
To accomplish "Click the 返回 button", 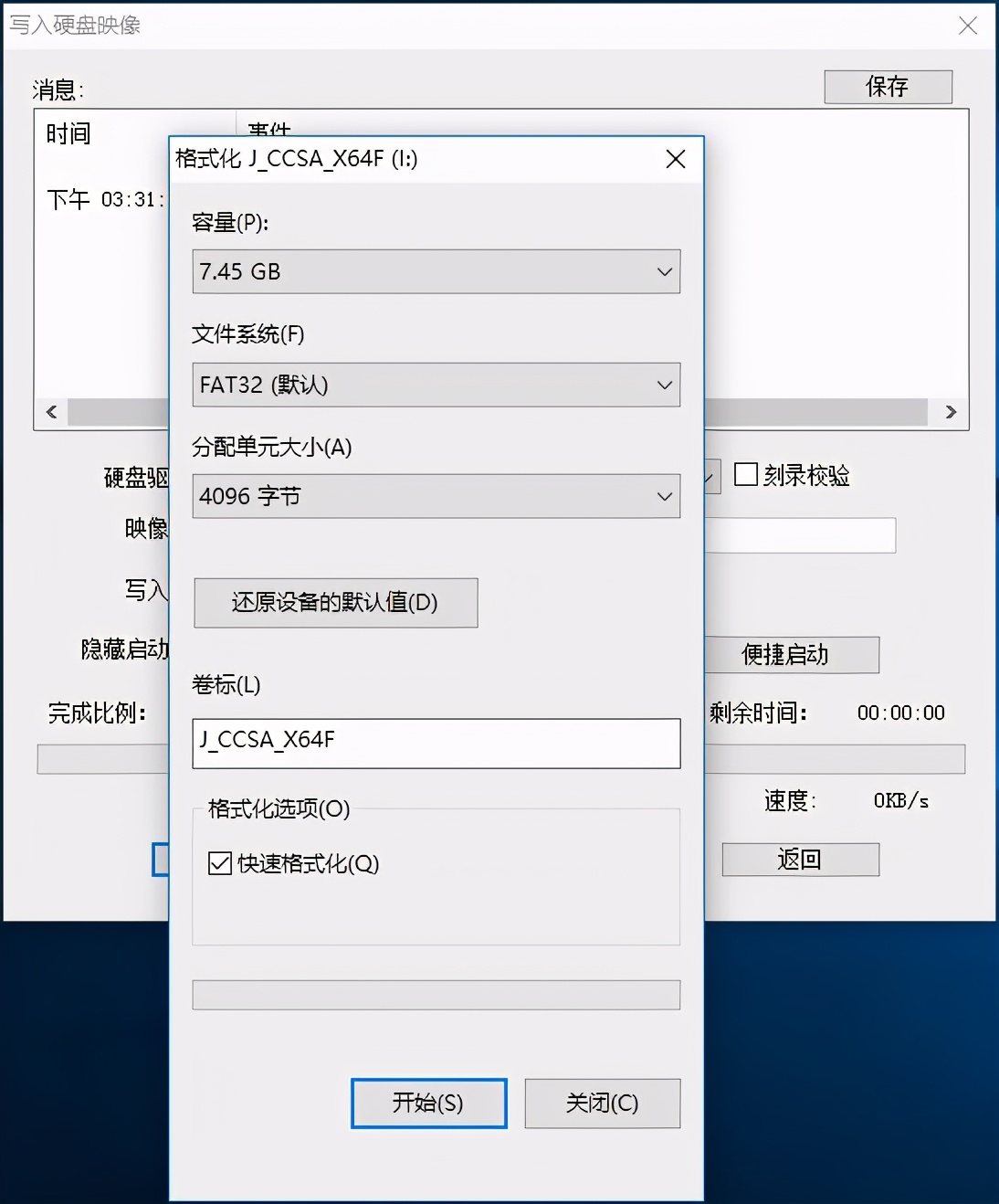I will 800,860.
